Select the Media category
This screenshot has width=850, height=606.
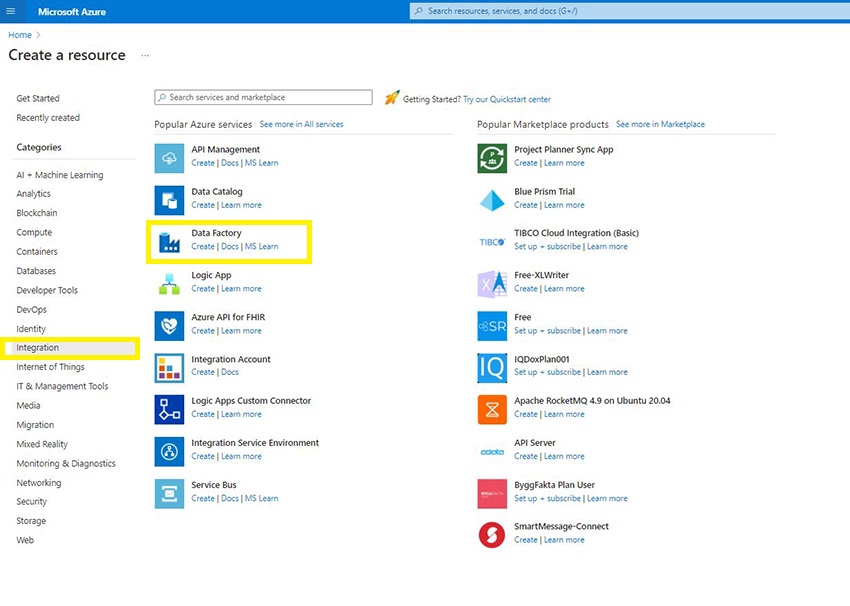[28, 405]
